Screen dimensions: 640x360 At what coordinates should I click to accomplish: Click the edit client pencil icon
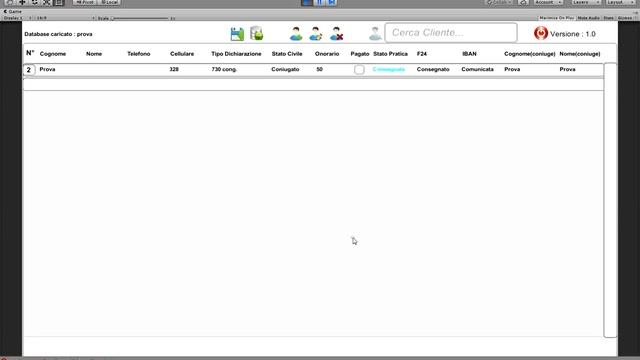[316, 34]
